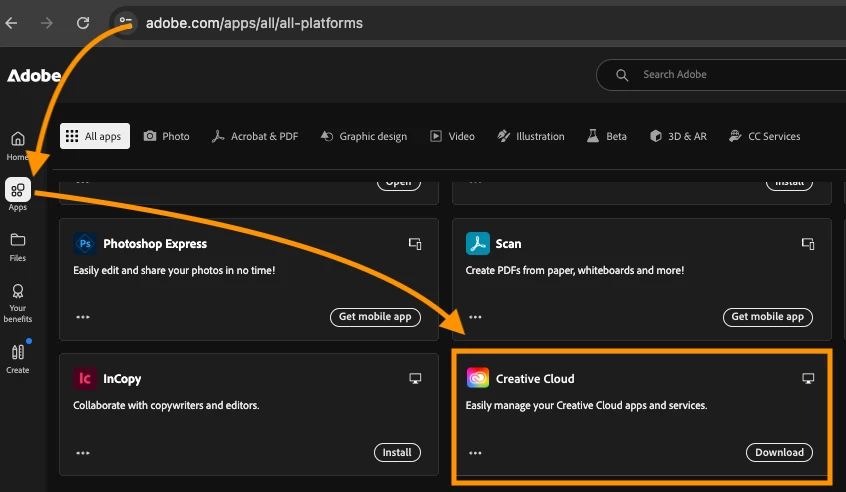Select Apps in the sidebar
This screenshot has height=492, width=846.
18,195
